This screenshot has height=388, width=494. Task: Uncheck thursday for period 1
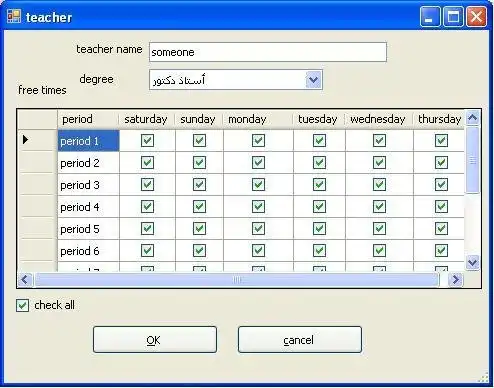tap(441, 140)
